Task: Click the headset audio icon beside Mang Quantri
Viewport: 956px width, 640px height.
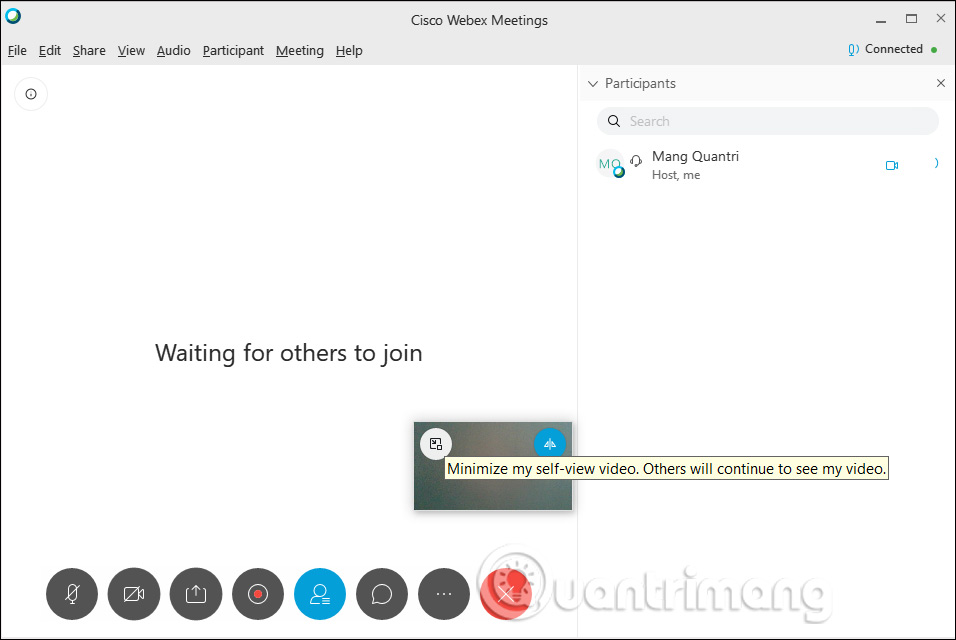Action: [x=636, y=161]
